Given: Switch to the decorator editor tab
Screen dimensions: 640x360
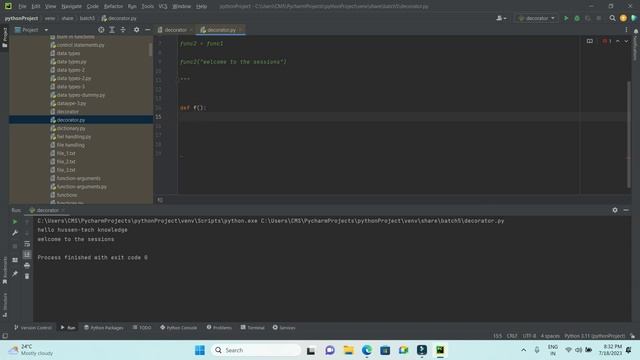Looking at the screenshot, I should tap(176, 30).
